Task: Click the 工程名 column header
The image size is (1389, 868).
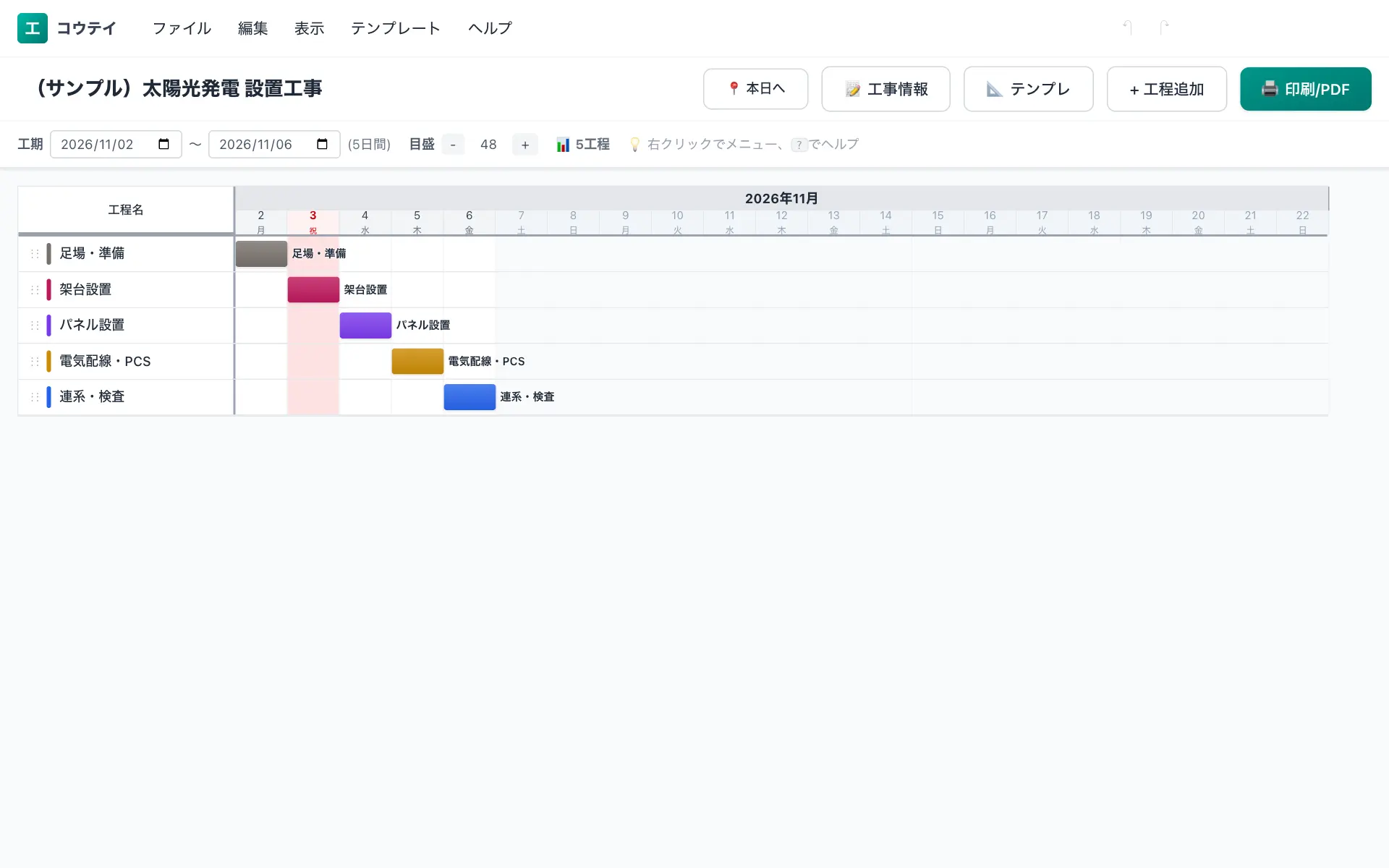Action: click(126, 210)
